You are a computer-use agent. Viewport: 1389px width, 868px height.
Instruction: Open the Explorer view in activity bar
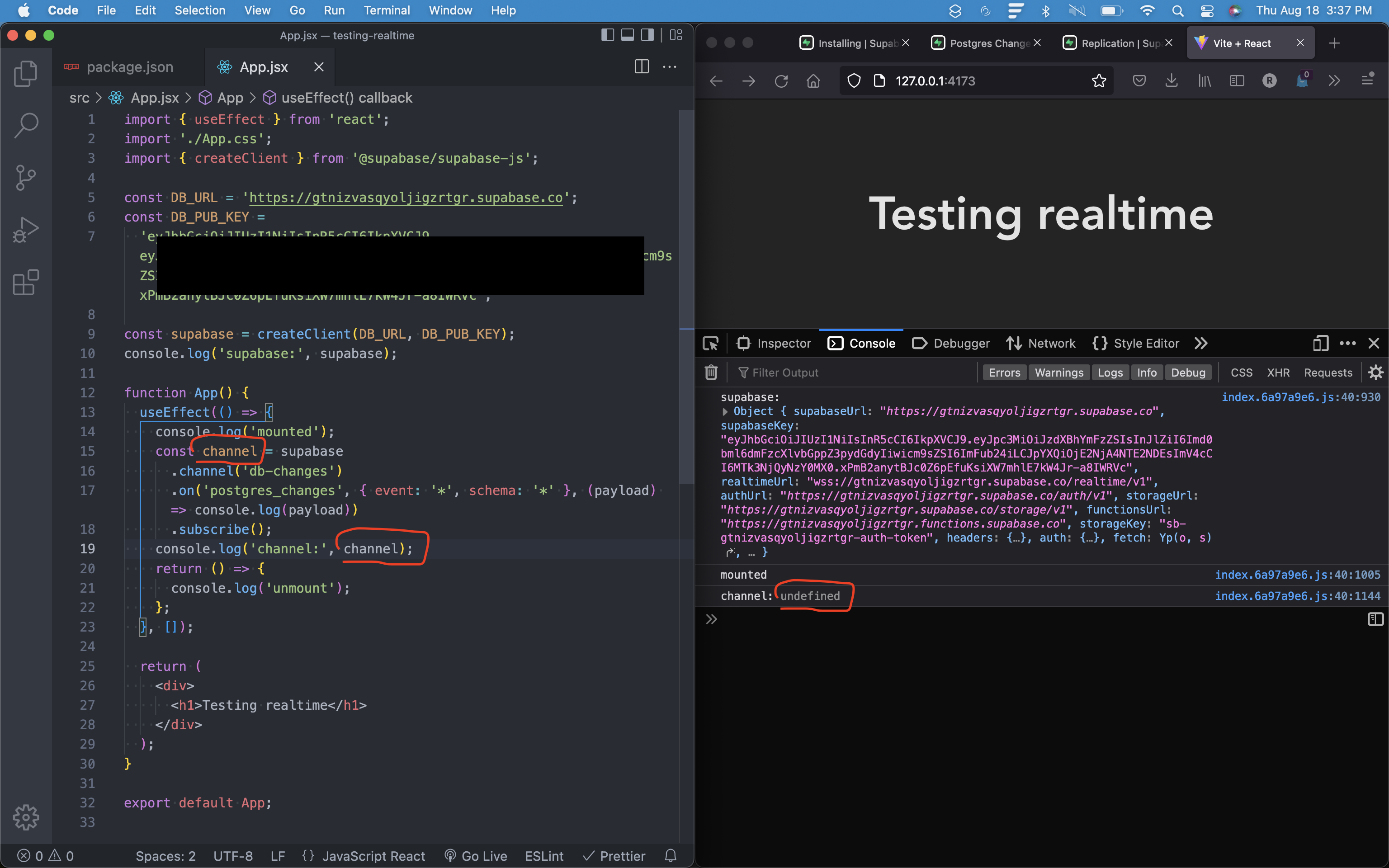coord(25,74)
